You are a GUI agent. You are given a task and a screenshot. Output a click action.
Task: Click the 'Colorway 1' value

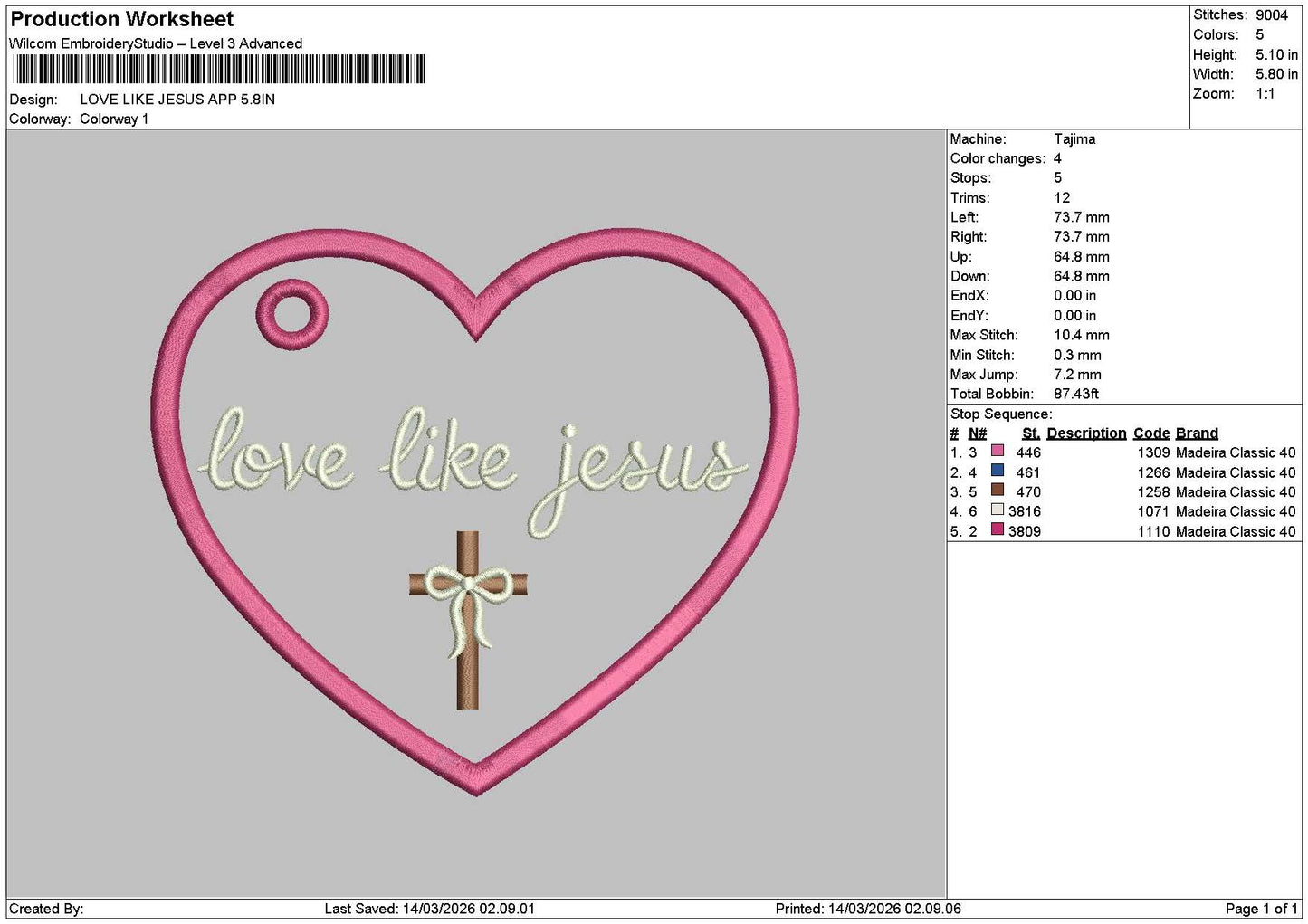[114, 119]
